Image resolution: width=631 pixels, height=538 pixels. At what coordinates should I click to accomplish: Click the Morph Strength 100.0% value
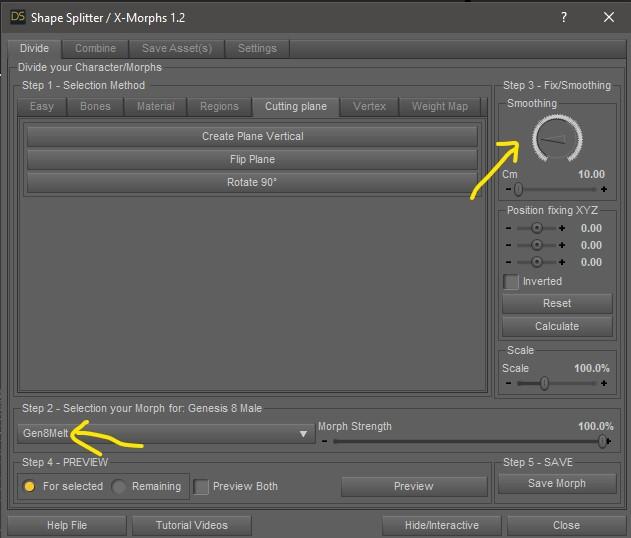pyautogui.click(x=596, y=427)
